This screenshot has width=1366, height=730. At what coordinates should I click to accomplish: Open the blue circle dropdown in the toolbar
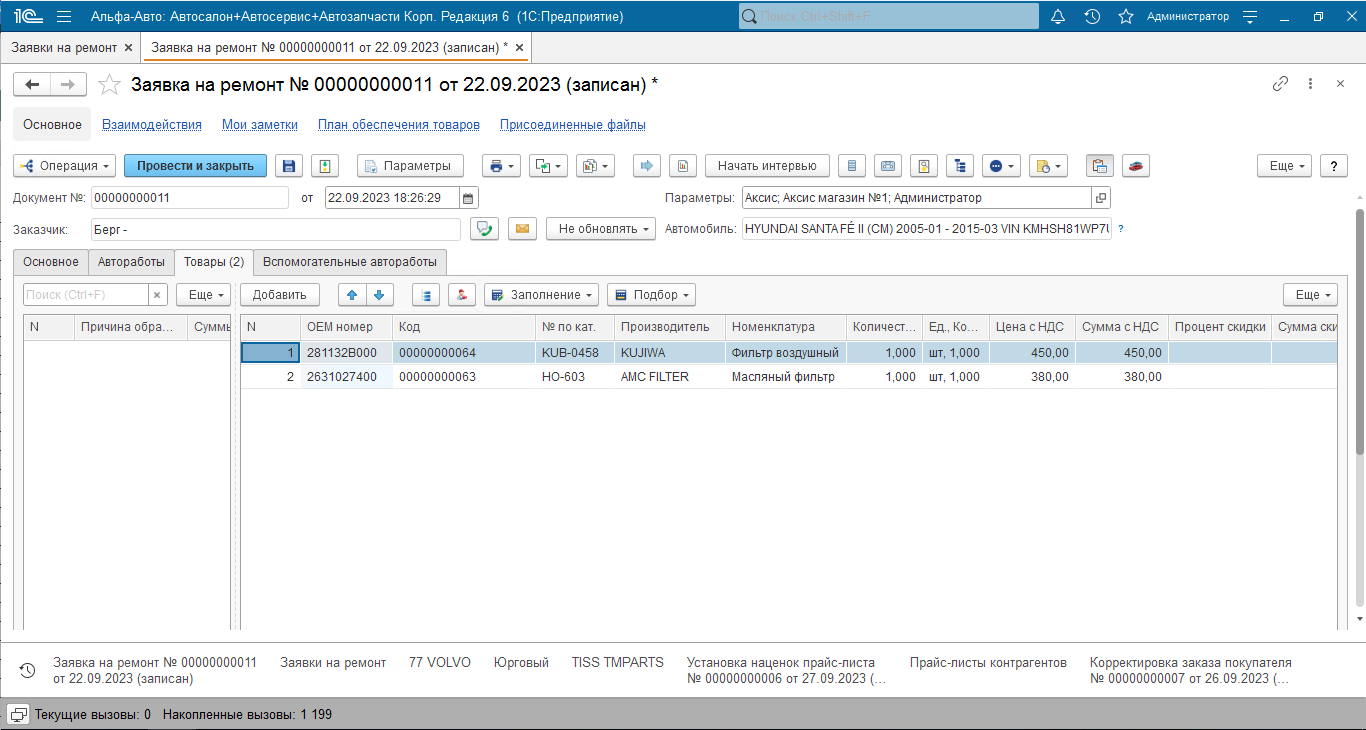coord(1001,166)
